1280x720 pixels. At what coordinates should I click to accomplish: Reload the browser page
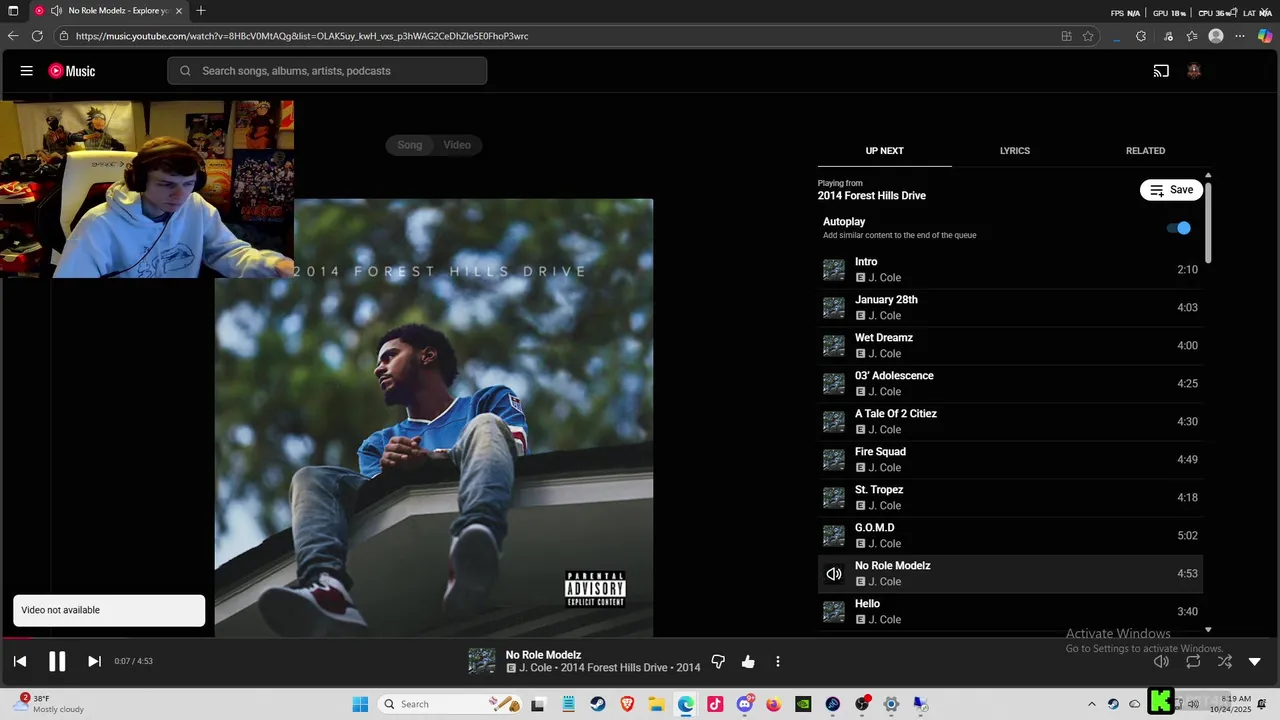tap(37, 36)
